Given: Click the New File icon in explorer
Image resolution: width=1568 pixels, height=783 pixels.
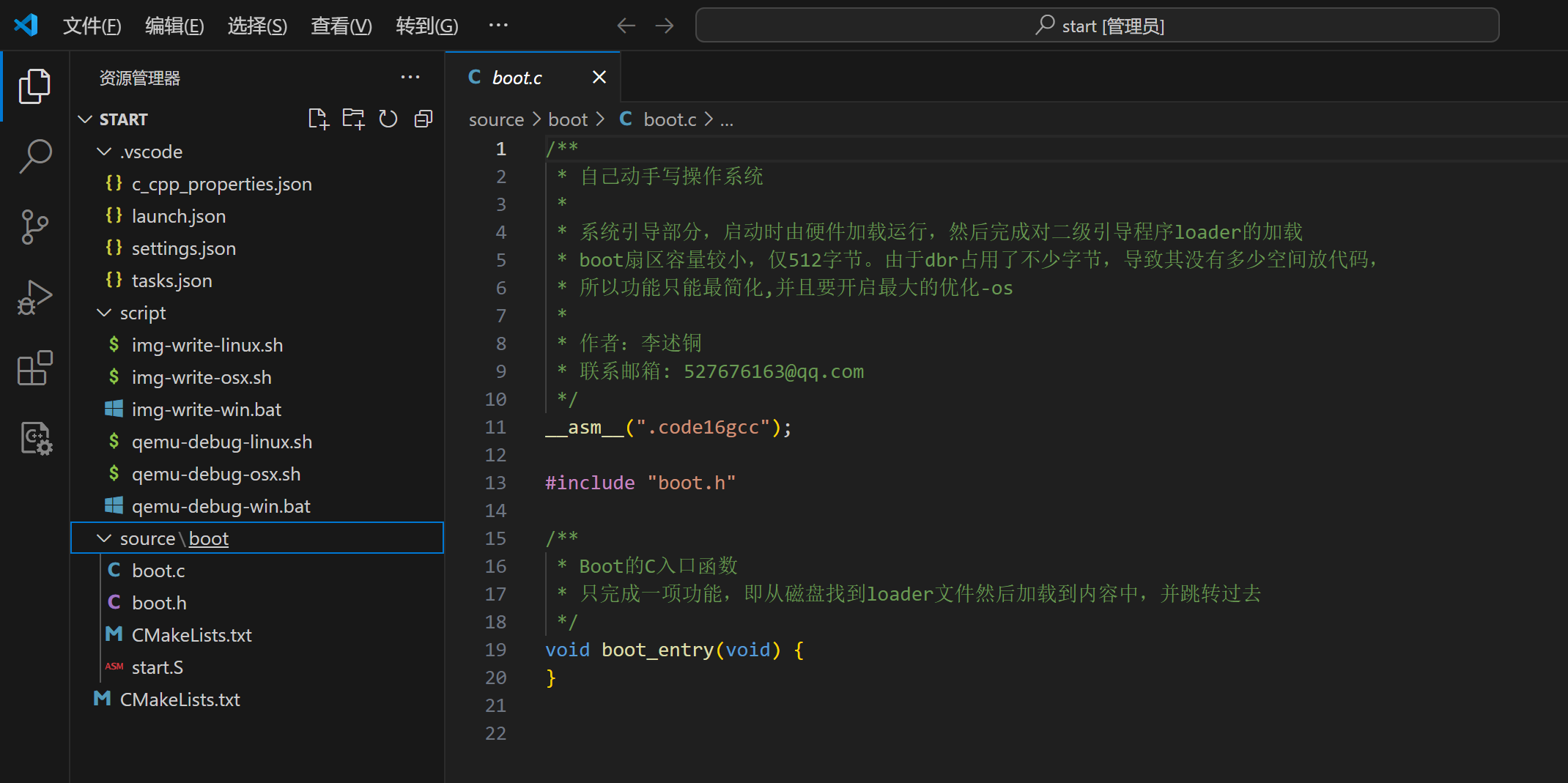Looking at the screenshot, I should click(318, 119).
